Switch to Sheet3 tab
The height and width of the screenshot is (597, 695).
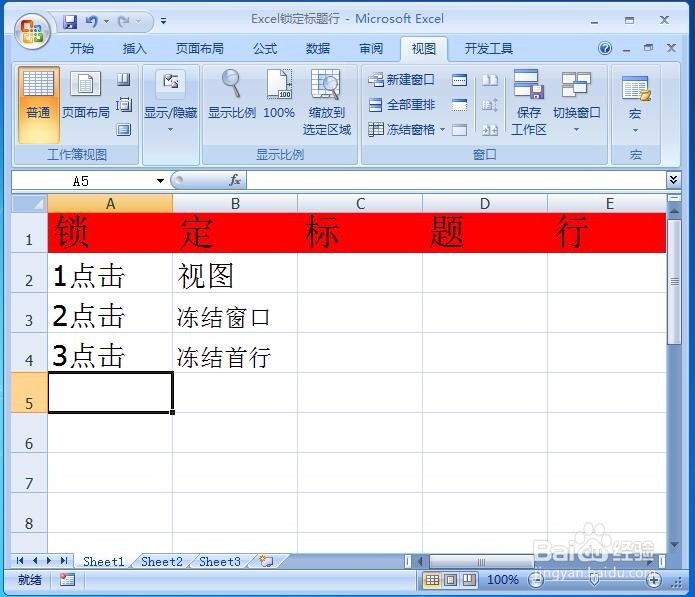[220, 562]
